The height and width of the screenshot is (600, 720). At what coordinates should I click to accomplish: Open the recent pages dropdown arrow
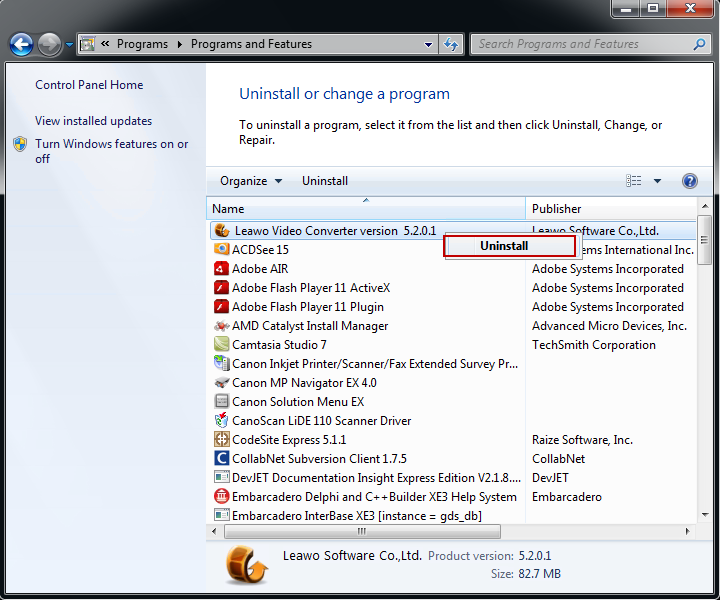point(69,45)
